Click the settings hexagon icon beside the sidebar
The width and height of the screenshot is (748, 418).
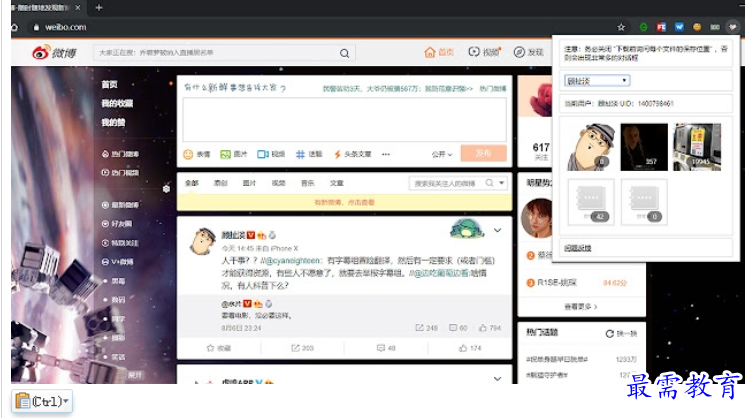[x=166, y=188]
